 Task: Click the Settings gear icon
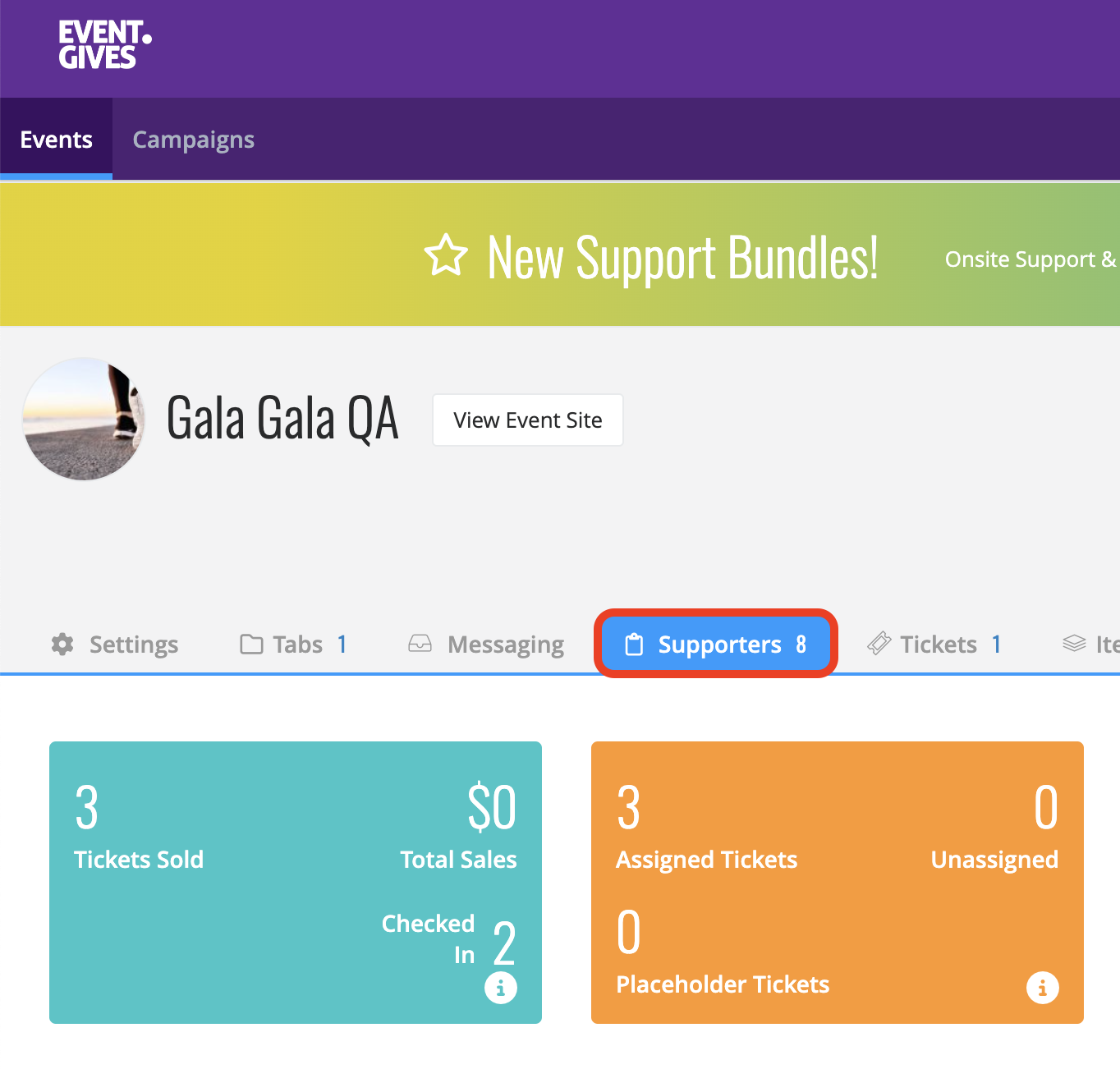point(62,645)
